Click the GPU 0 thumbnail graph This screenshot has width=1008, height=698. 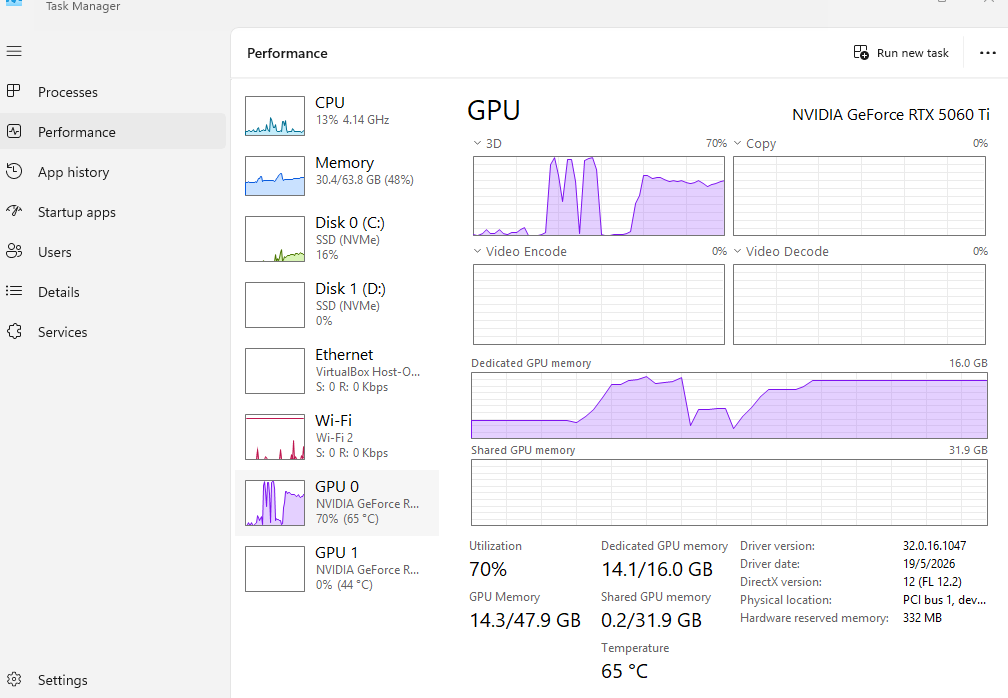pos(274,503)
